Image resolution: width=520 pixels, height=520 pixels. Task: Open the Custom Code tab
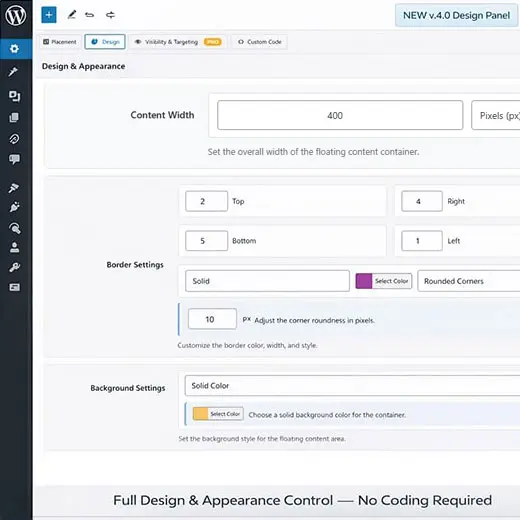coord(260,42)
